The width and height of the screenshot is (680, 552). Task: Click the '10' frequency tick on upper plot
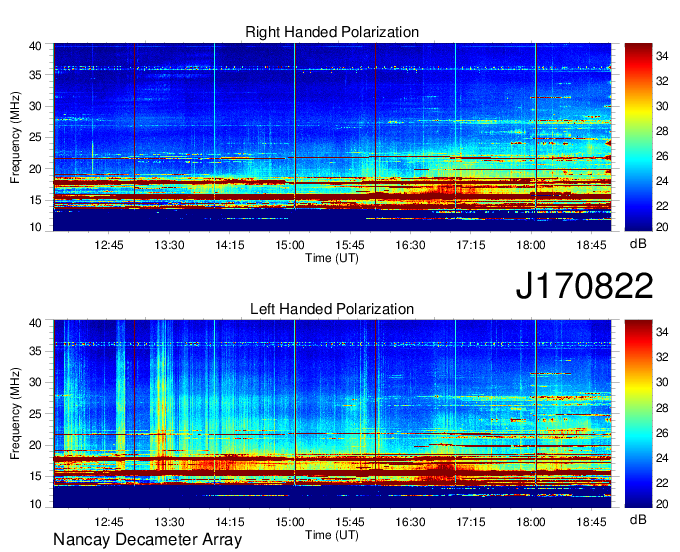coord(35,227)
